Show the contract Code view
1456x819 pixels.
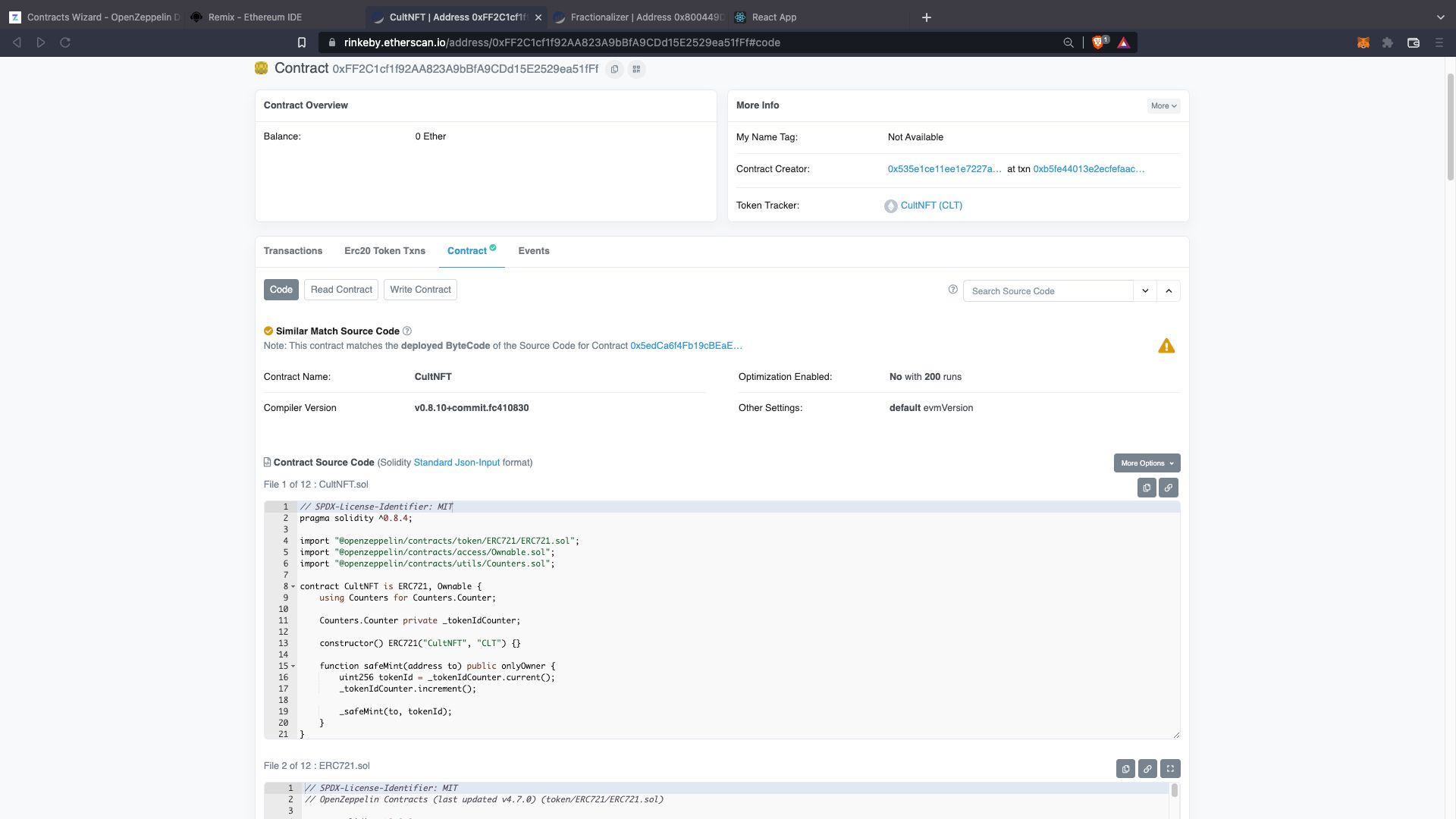pyautogui.click(x=281, y=290)
